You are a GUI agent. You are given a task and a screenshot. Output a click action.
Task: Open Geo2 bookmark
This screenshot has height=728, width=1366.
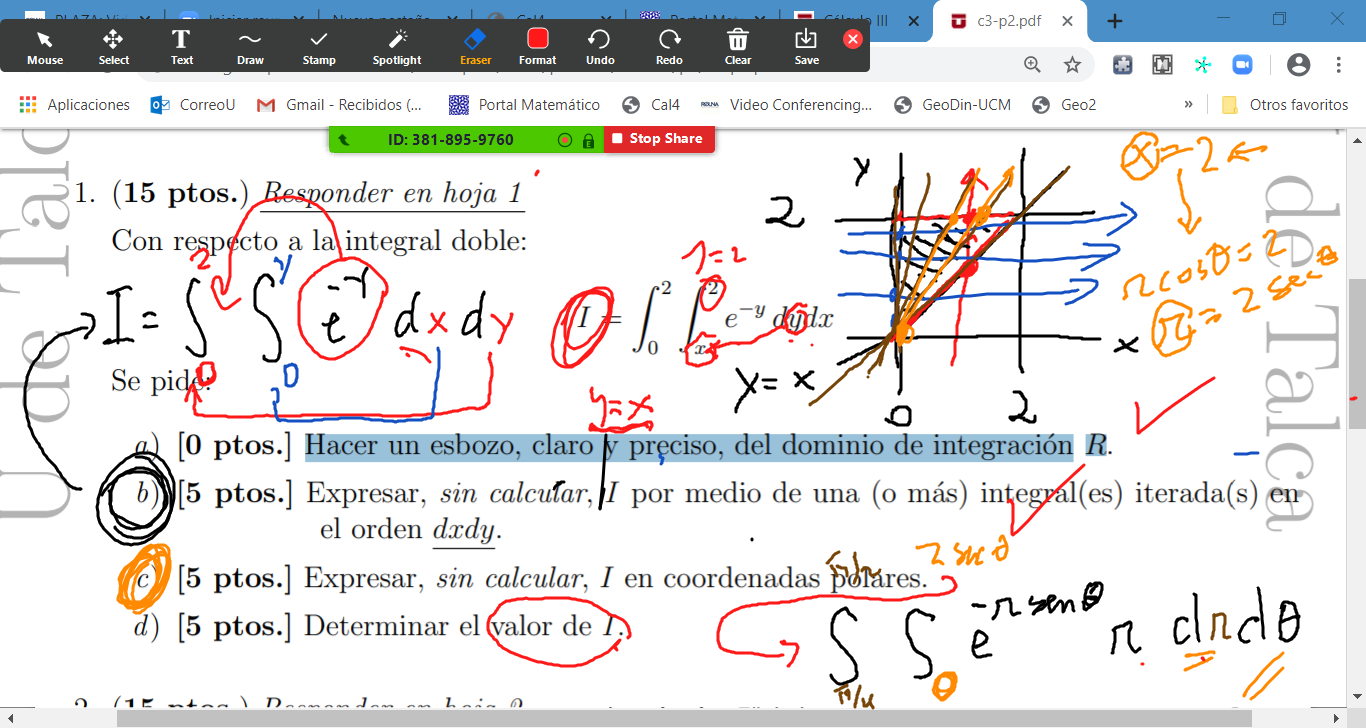[x=1065, y=105]
